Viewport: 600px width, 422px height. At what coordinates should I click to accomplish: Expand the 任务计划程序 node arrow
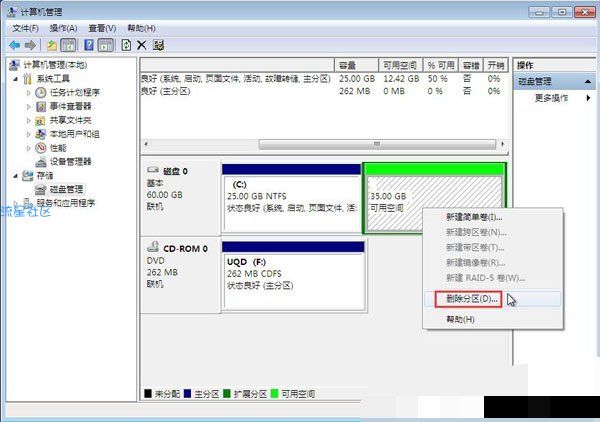28,93
